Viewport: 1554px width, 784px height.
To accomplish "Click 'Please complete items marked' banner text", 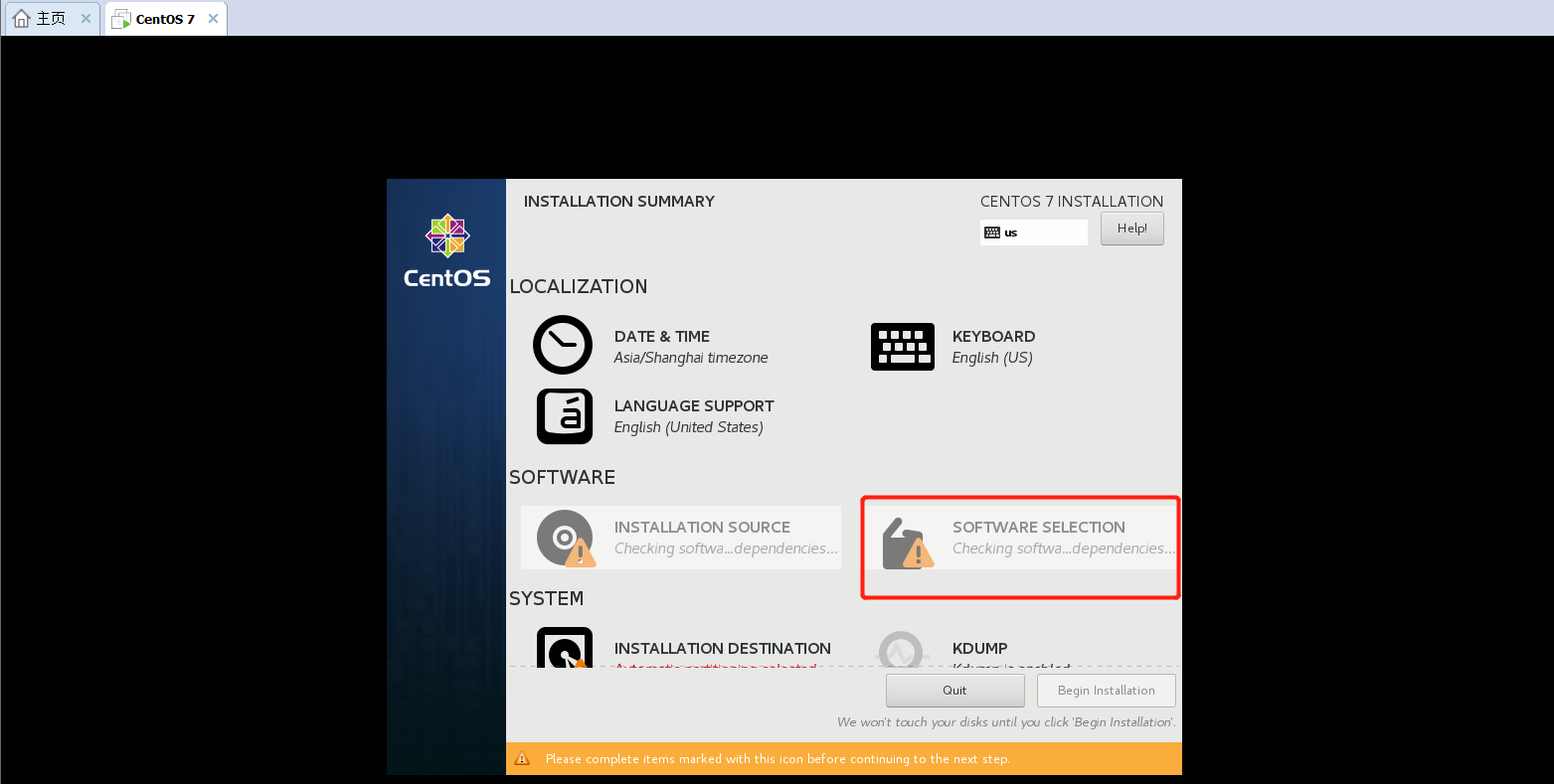I will [777, 758].
